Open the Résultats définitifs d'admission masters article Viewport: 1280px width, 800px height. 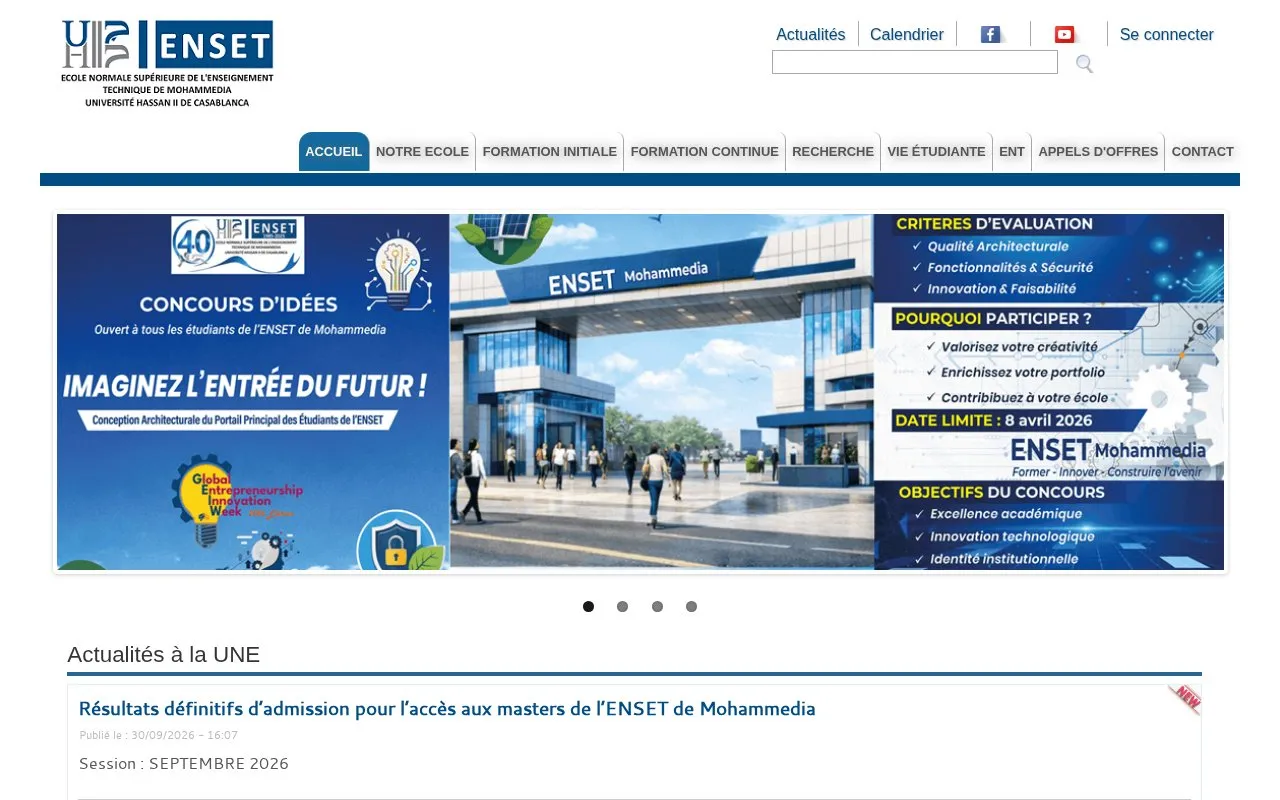coord(447,709)
